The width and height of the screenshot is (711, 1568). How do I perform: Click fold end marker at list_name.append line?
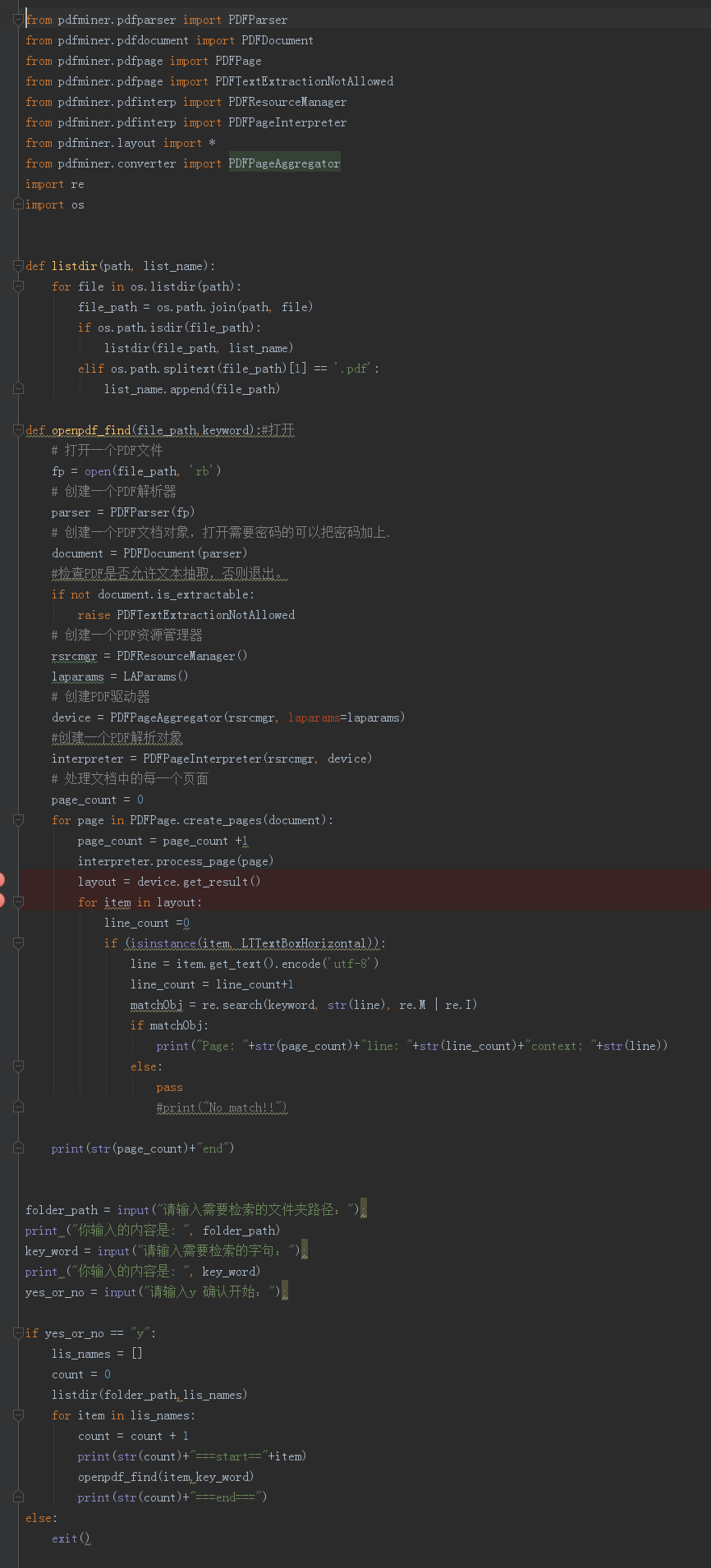pos(18,389)
